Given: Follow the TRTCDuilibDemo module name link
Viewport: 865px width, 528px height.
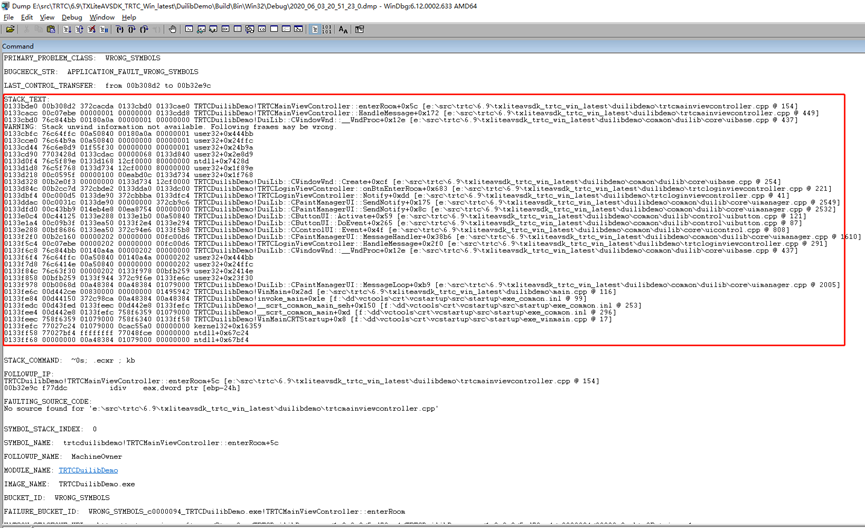Looking at the screenshot, I should point(88,470).
